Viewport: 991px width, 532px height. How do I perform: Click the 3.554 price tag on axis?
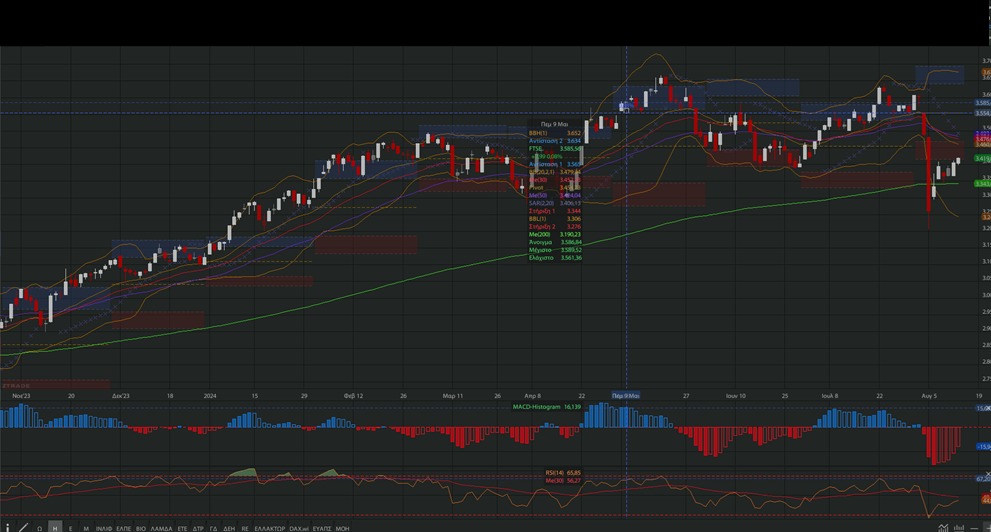[982, 113]
